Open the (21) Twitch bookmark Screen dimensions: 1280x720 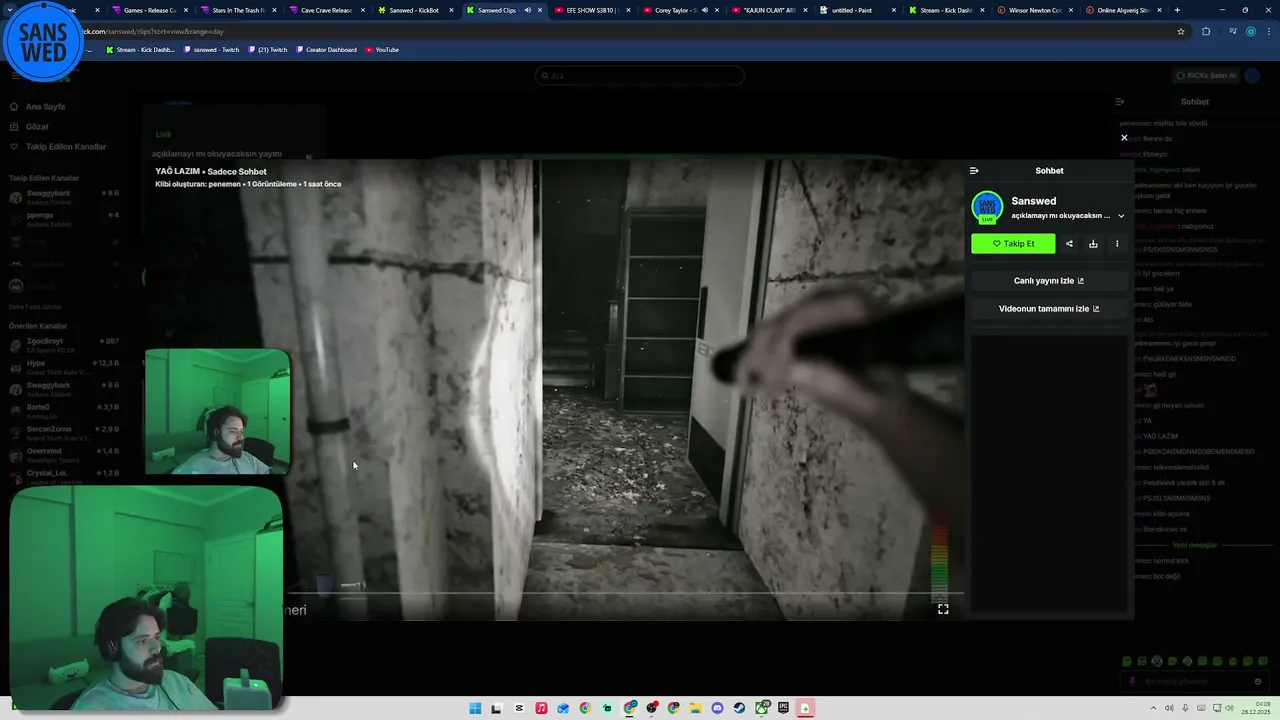(267, 49)
